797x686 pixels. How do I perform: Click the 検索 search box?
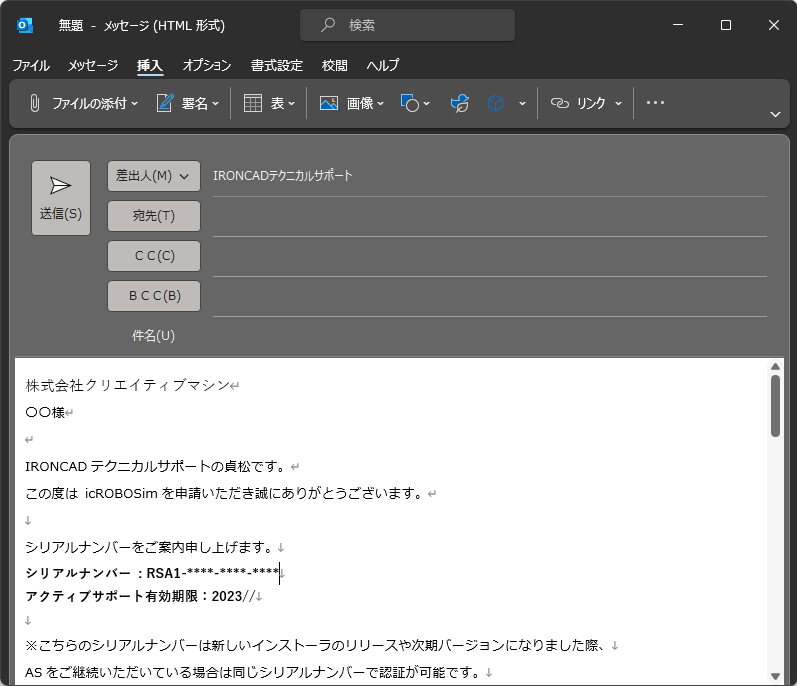click(x=407, y=25)
